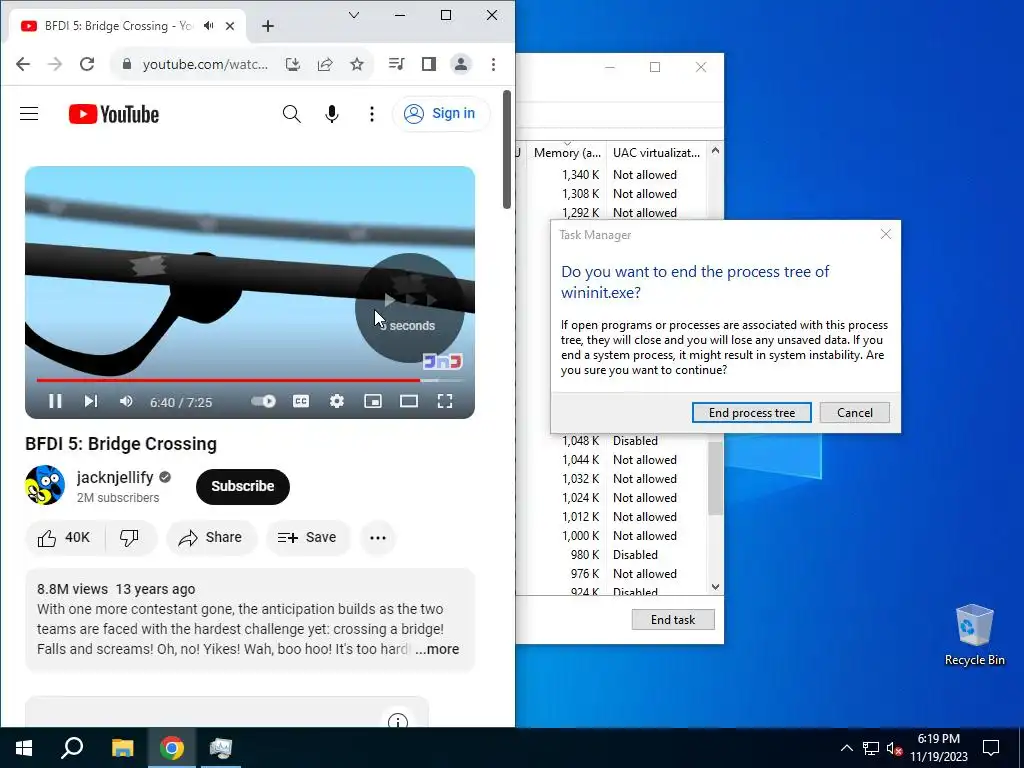Open YouTube settings three-dot menu
Image resolution: width=1024 pixels, height=768 pixels.
[x=372, y=114]
